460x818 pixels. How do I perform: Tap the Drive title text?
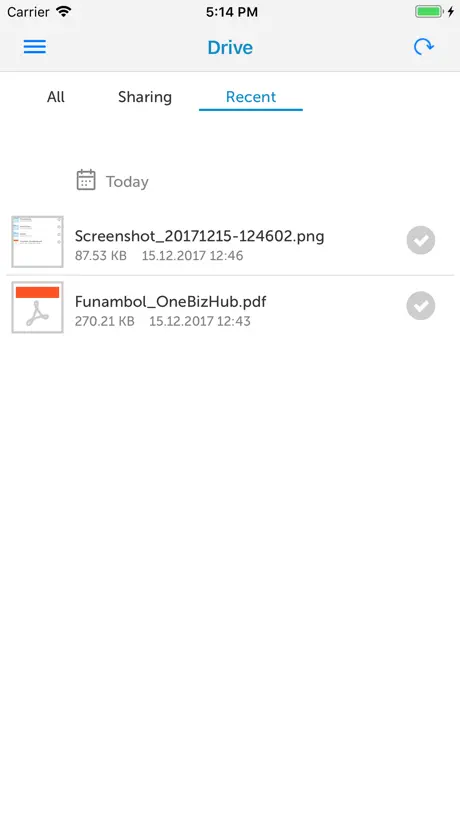click(x=230, y=47)
